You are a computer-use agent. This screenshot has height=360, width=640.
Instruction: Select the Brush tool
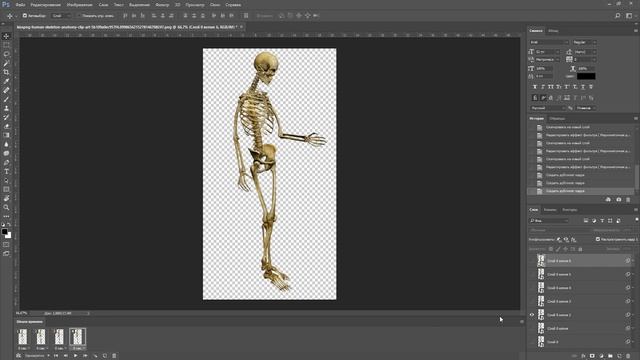coord(6,99)
